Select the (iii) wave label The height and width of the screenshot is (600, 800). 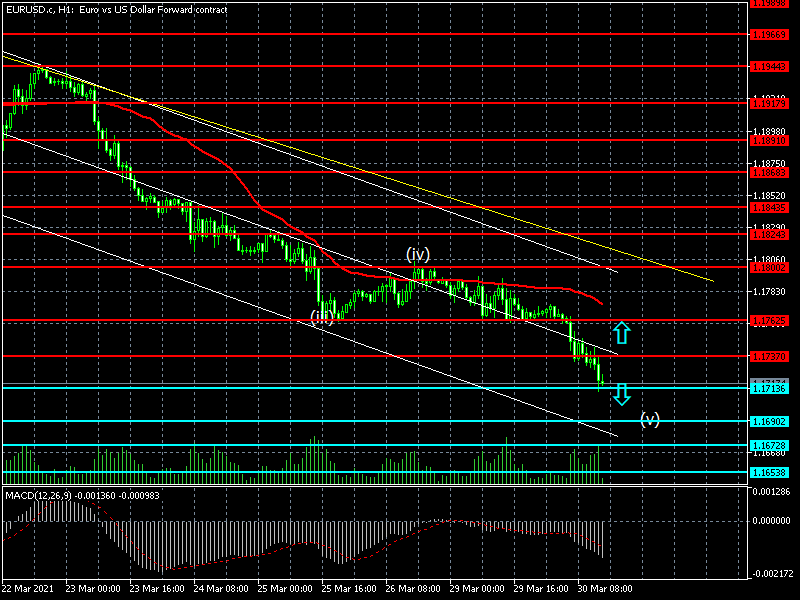tap(322, 317)
